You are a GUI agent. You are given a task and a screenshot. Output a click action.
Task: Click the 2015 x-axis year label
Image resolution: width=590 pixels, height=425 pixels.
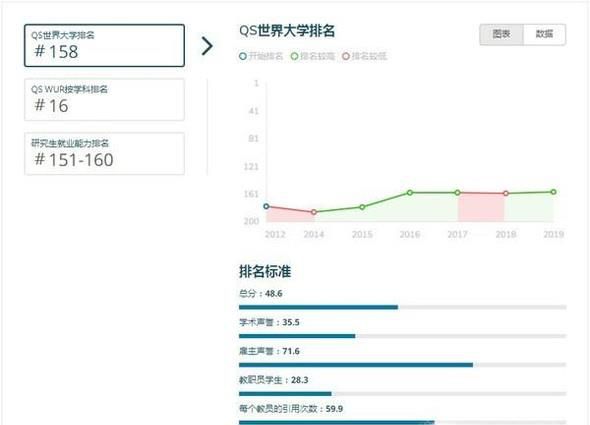coord(362,235)
